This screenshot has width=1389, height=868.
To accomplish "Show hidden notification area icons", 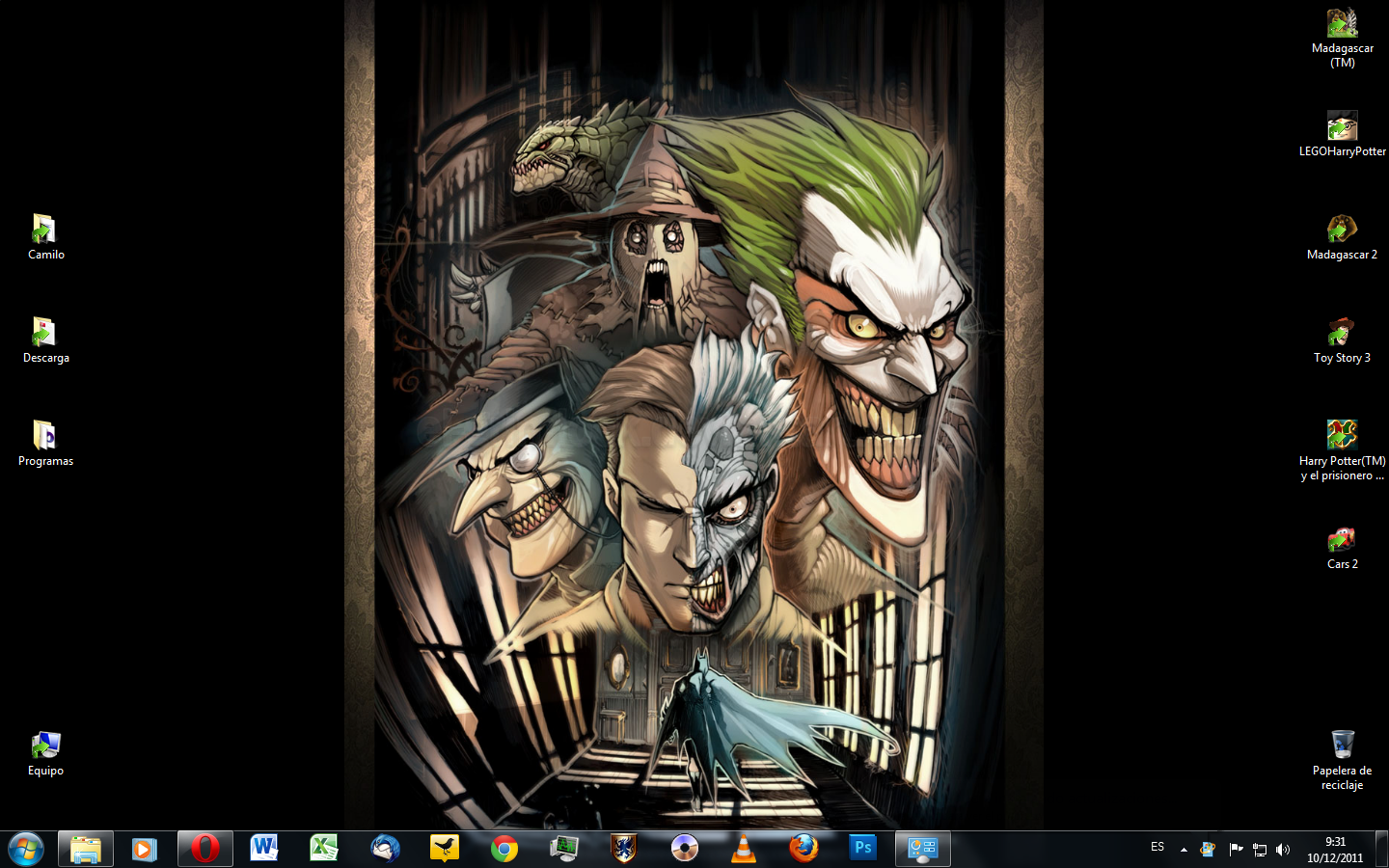I will (x=1184, y=850).
